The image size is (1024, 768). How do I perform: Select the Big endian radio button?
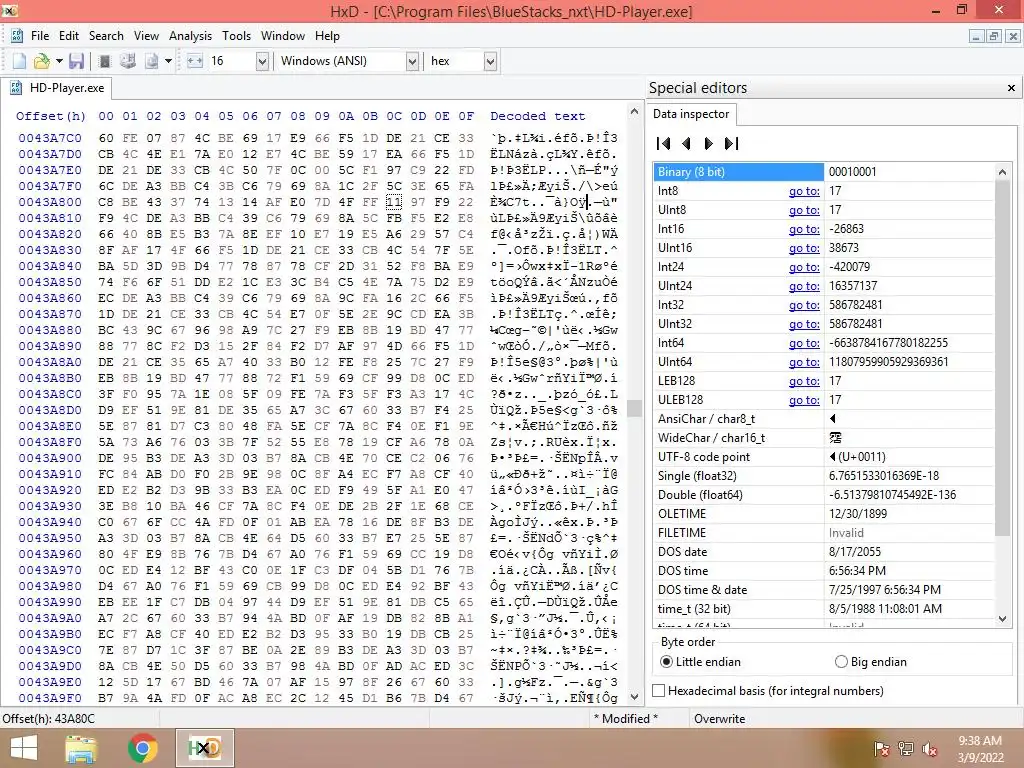click(841, 662)
